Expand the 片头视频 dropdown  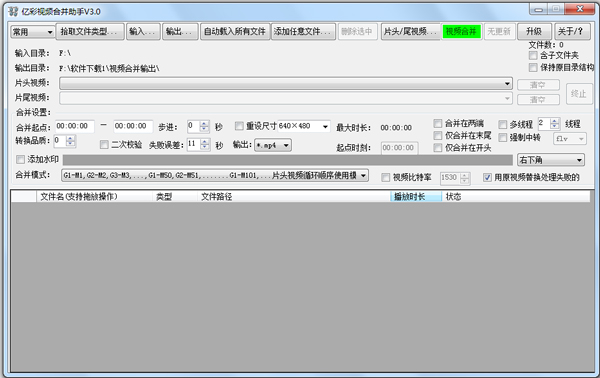[507, 83]
